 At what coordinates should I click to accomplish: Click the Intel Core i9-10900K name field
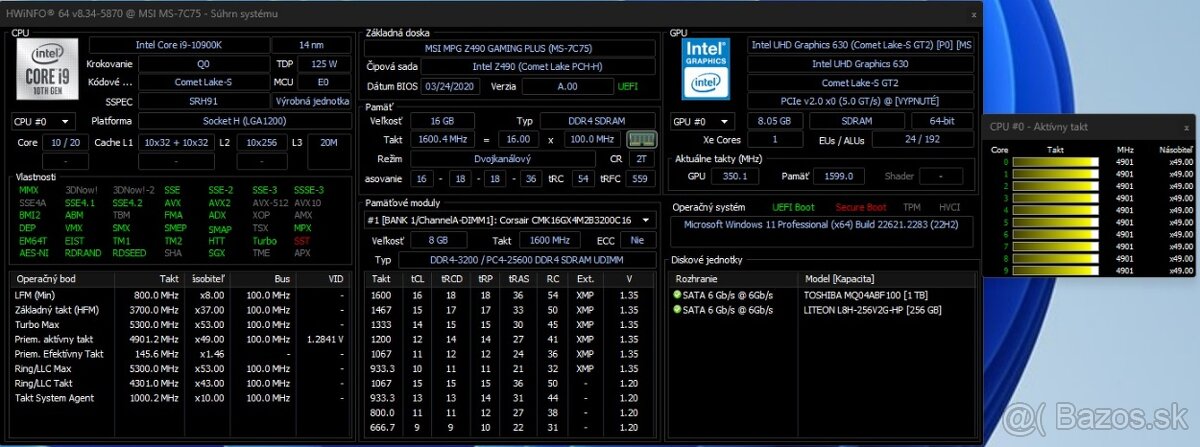point(179,45)
